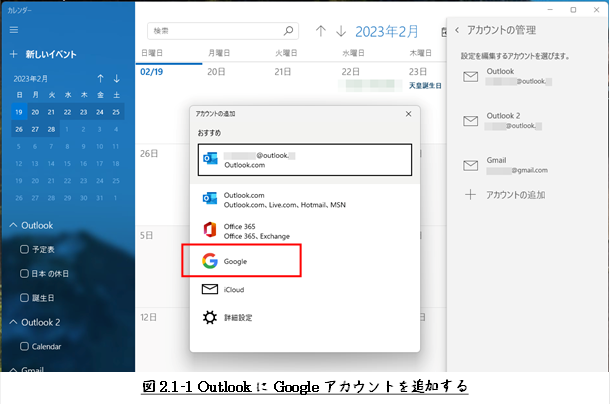Select the Outlook 2 account in manage panel
Image resolution: width=610 pixels, height=405 pixels.
528,121
